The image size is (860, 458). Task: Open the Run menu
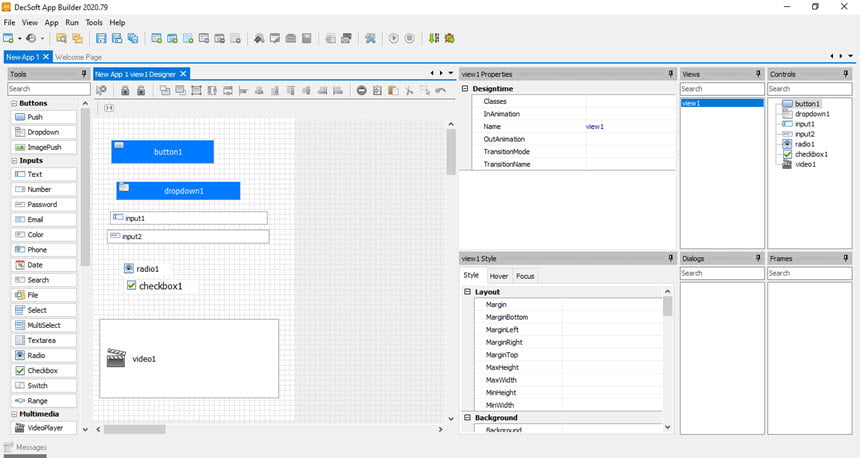click(x=72, y=22)
